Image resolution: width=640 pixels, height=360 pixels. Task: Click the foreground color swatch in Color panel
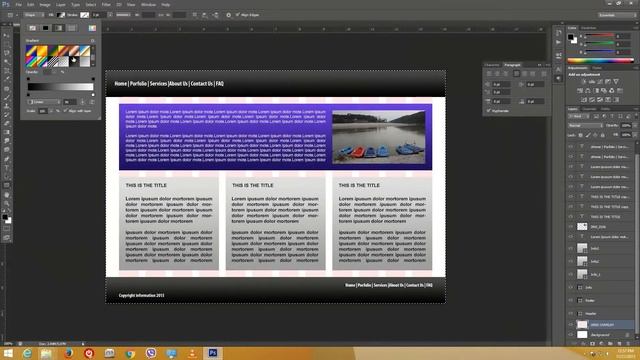[571, 38]
